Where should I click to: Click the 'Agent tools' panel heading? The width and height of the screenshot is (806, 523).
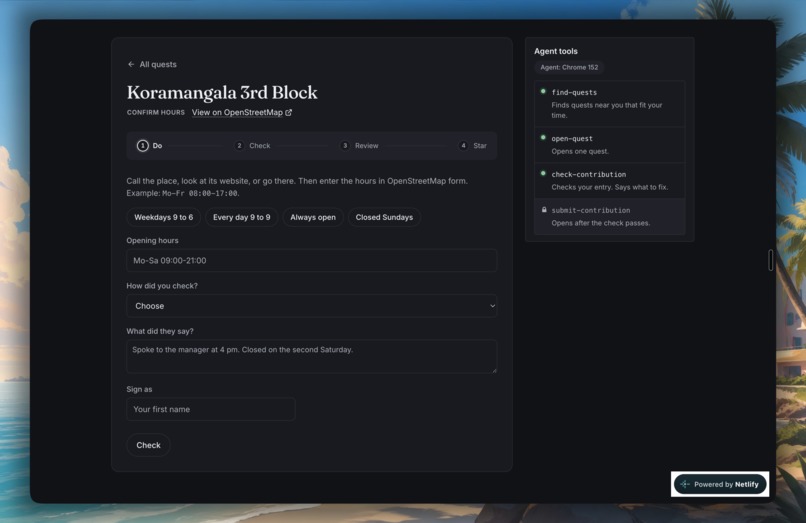pyautogui.click(x=556, y=51)
